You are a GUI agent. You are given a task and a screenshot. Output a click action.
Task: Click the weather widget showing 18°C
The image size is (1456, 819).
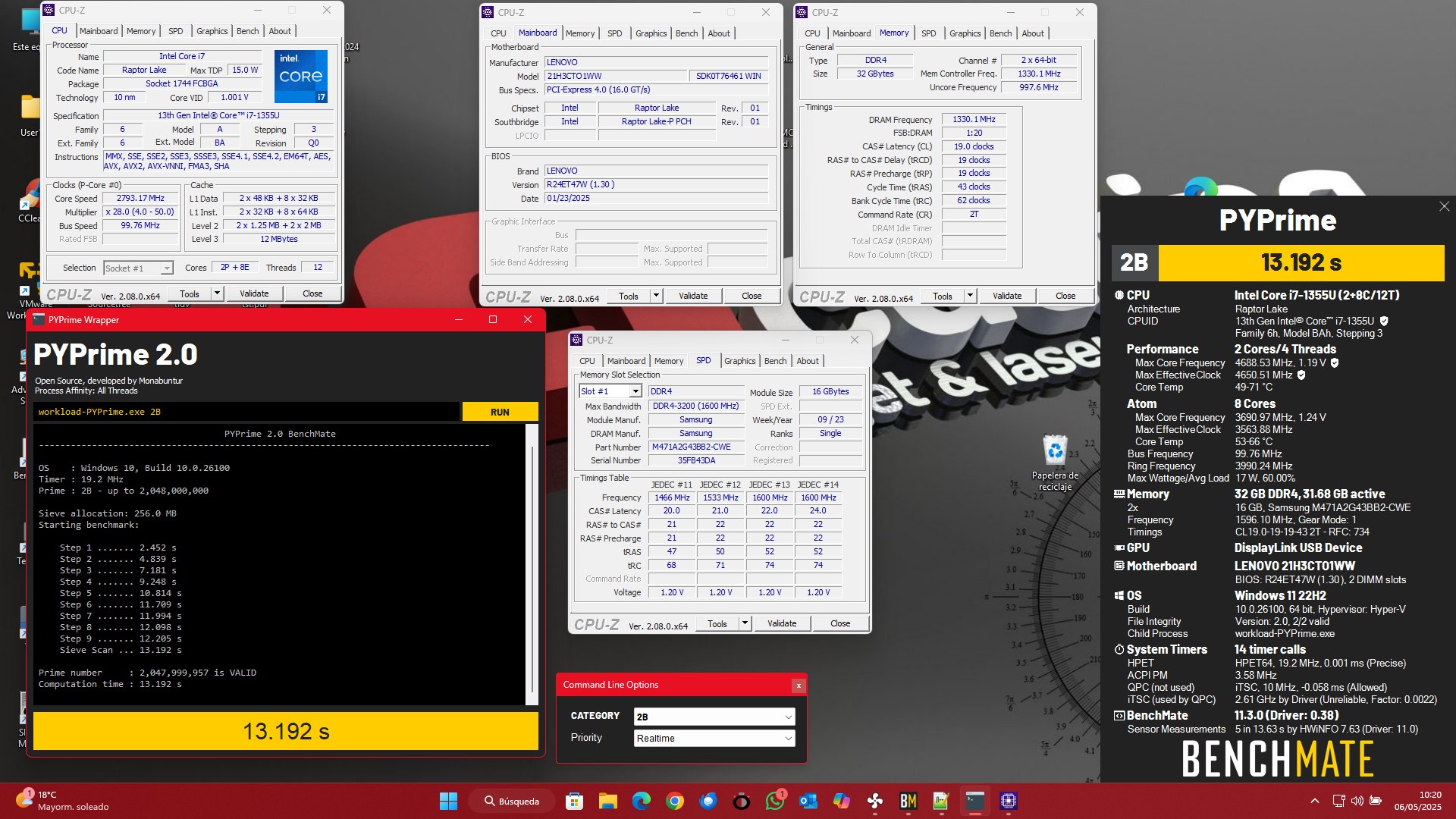[64, 801]
